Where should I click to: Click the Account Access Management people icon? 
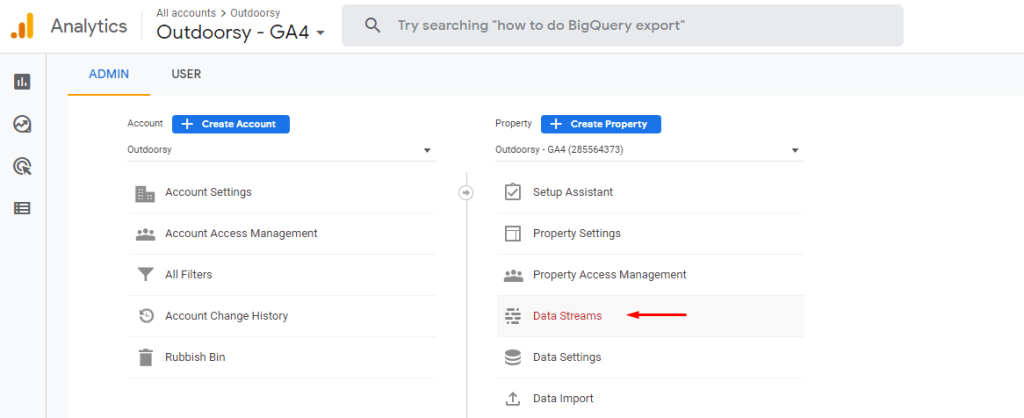click(145, 234)
